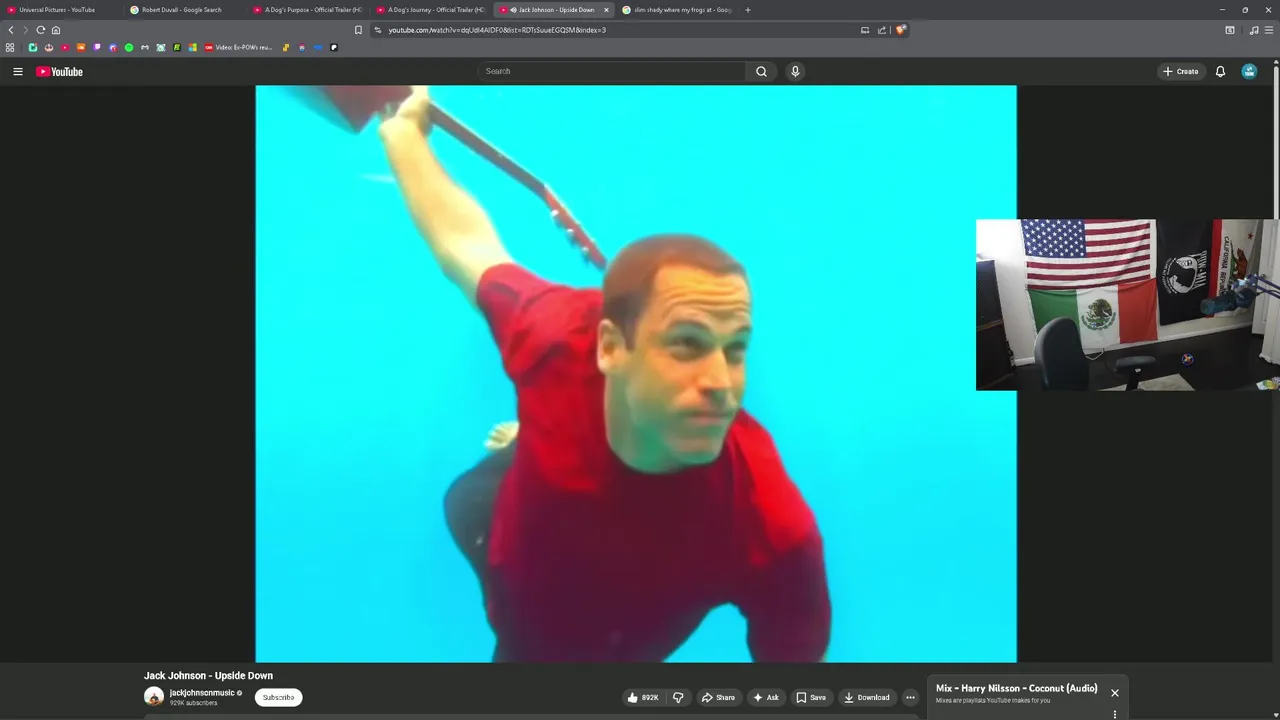Go forward using browser forward arrow
This screenshot has height=720, width=1280.
(x=26, y=30)
